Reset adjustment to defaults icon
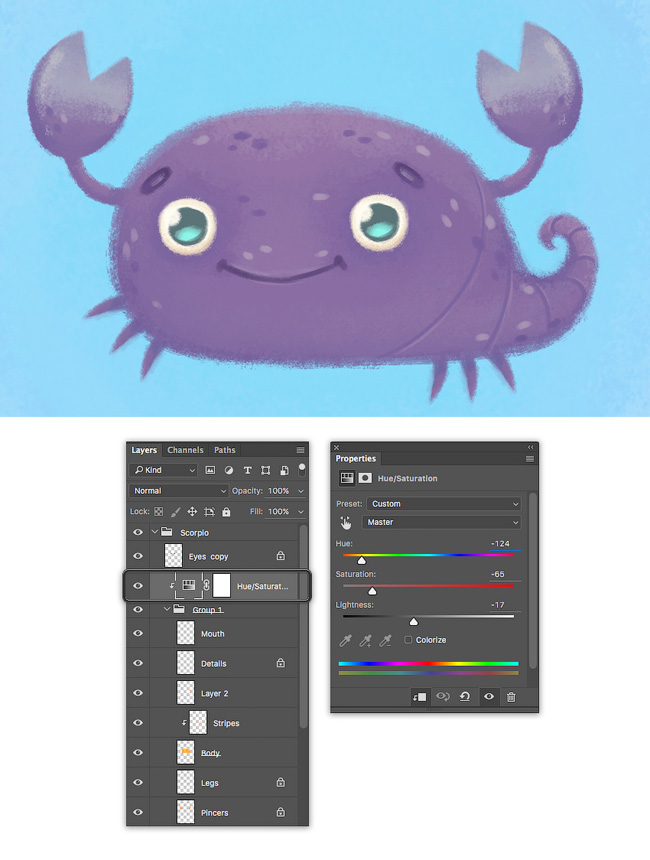Screen dimensions: 650x860 465,697
